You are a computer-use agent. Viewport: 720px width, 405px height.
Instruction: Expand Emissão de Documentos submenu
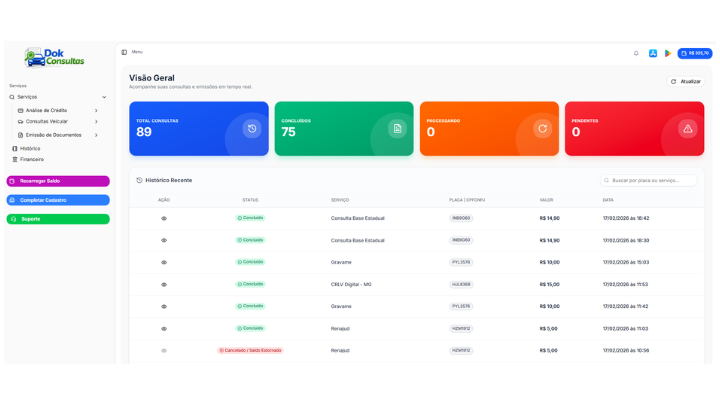coord(96,135)
